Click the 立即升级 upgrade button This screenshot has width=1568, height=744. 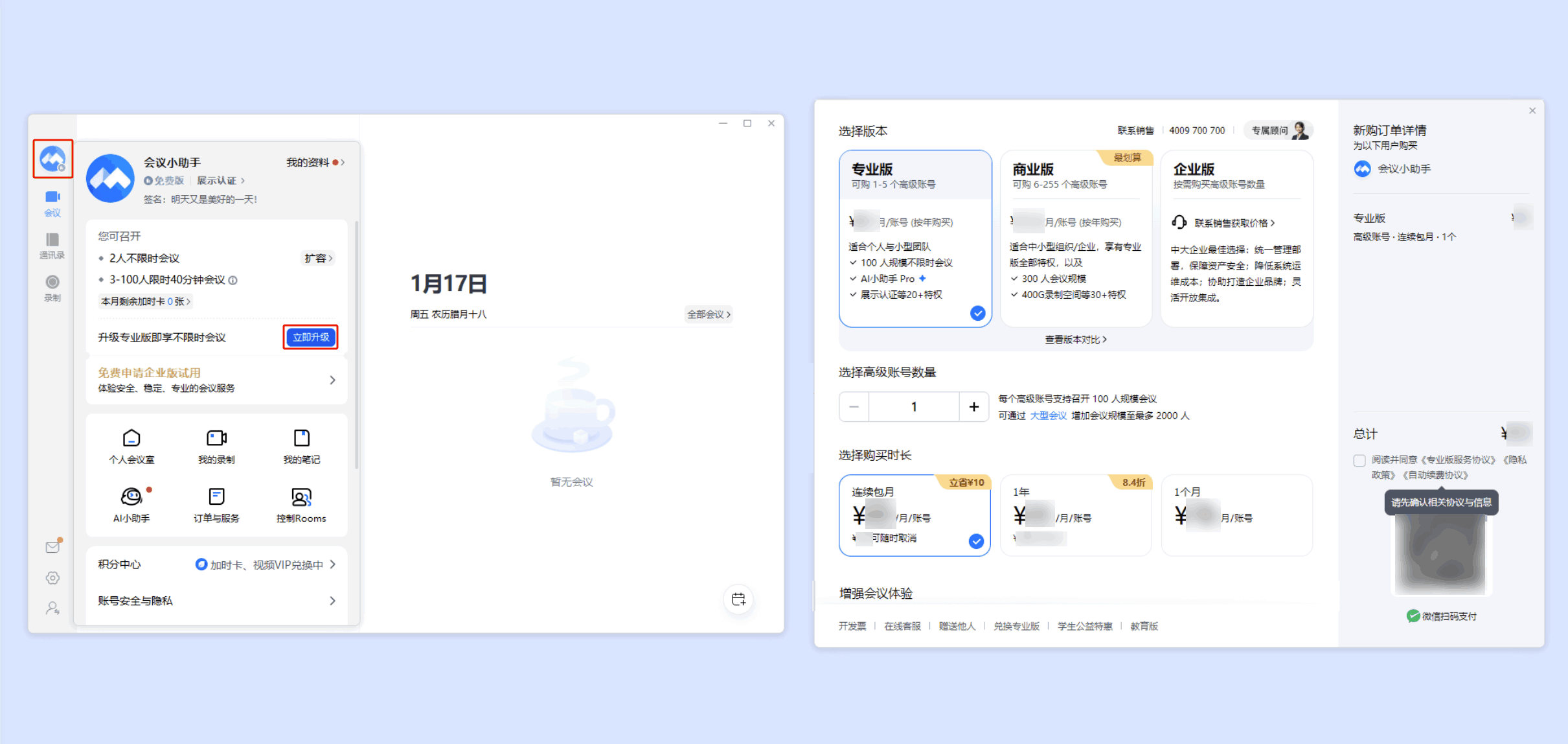click(311, 337)
